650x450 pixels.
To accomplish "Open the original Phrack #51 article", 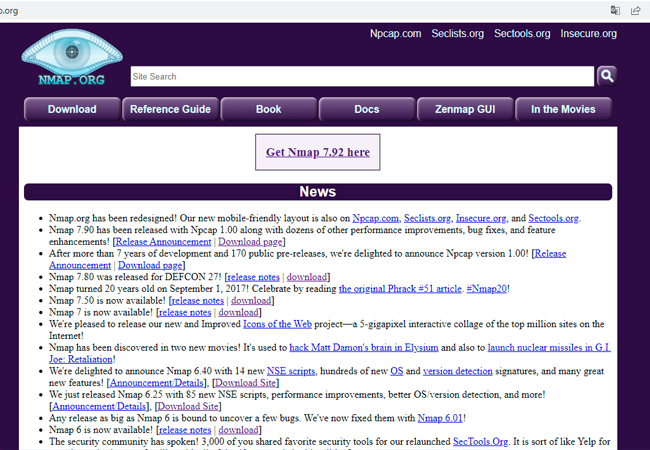I will (x=400, y=289).
